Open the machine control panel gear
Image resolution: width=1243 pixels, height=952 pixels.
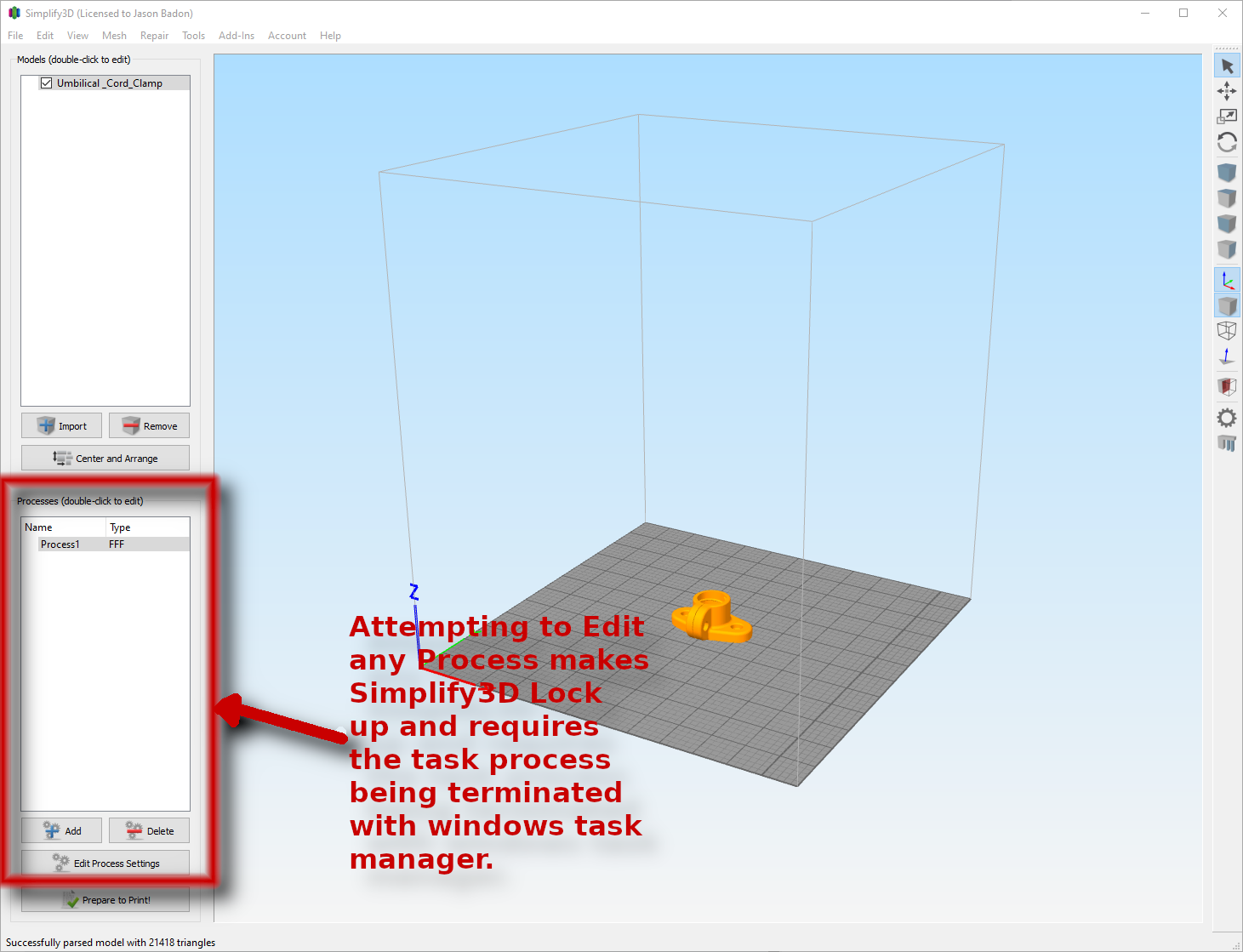point(1227,418)
